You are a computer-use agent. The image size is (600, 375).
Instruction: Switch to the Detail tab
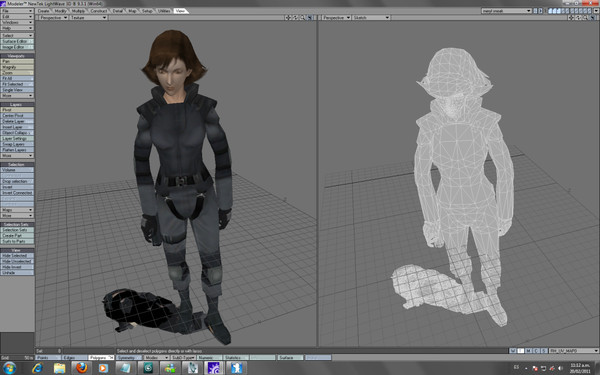pyautogui.click(x=118, y=11)
